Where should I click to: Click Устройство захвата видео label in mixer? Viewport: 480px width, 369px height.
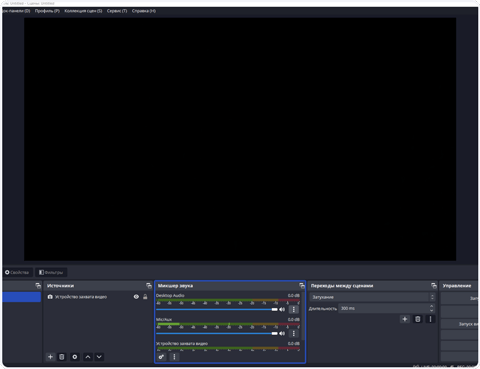click(182, 343)
